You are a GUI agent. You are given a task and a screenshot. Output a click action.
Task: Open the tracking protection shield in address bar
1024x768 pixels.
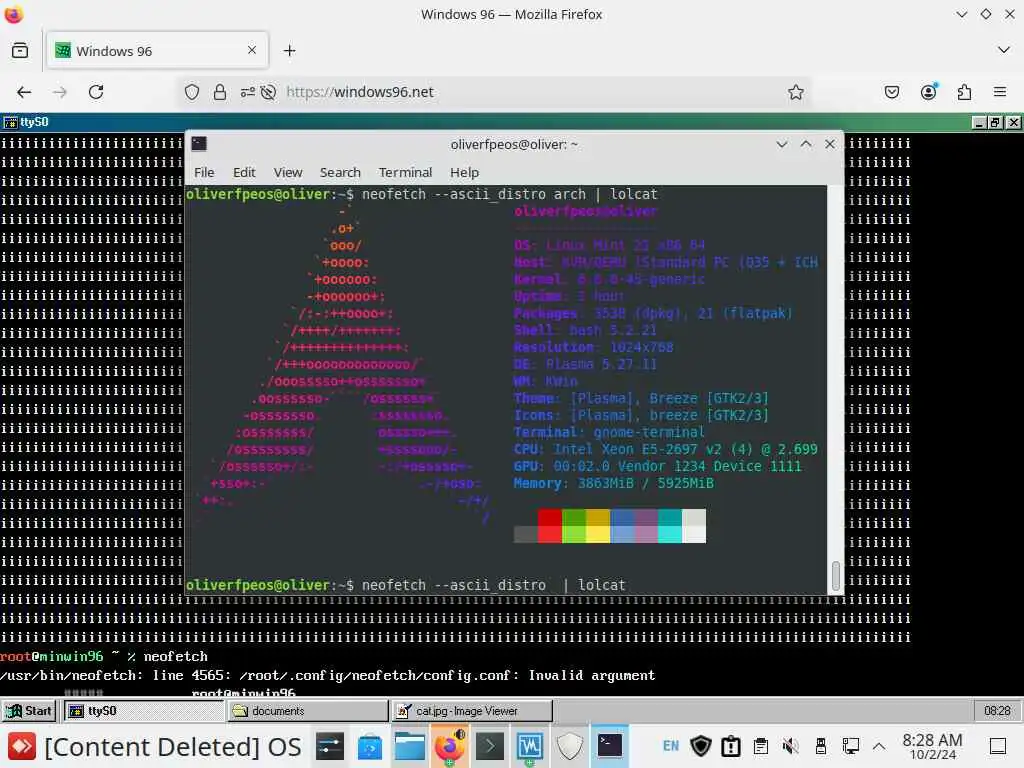click(191, 92)
